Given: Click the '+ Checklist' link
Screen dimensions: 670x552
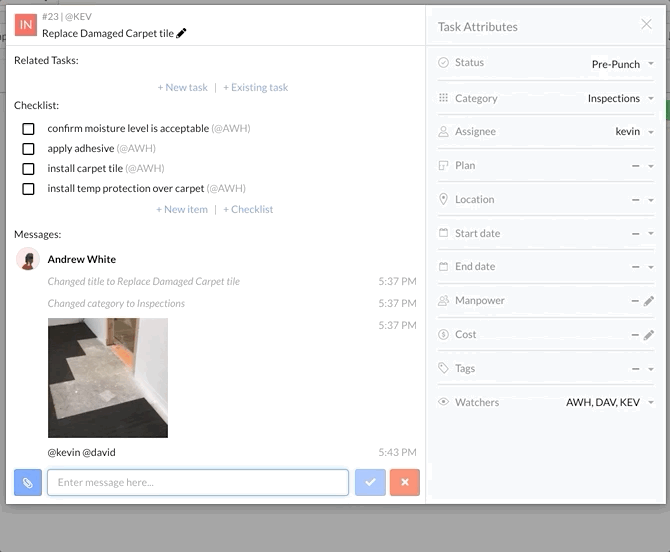Looking at the screenshot, I should pyautogui.click(x=248, y=209).
